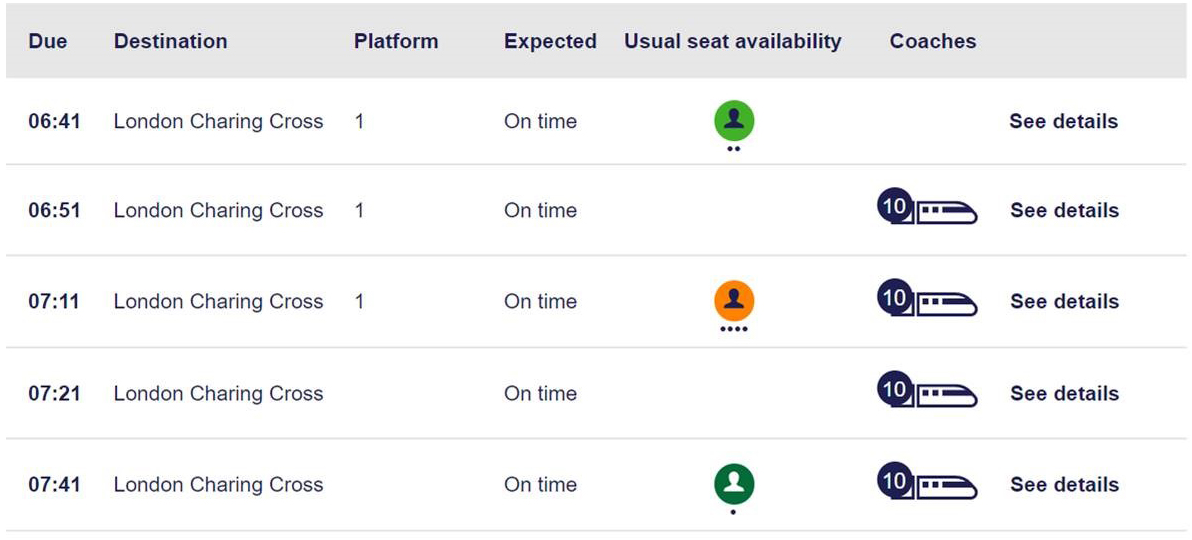This screenshot has height=540, width=1192.
Task: Click light green seat availability icon for 06:41
Action: 734,121
